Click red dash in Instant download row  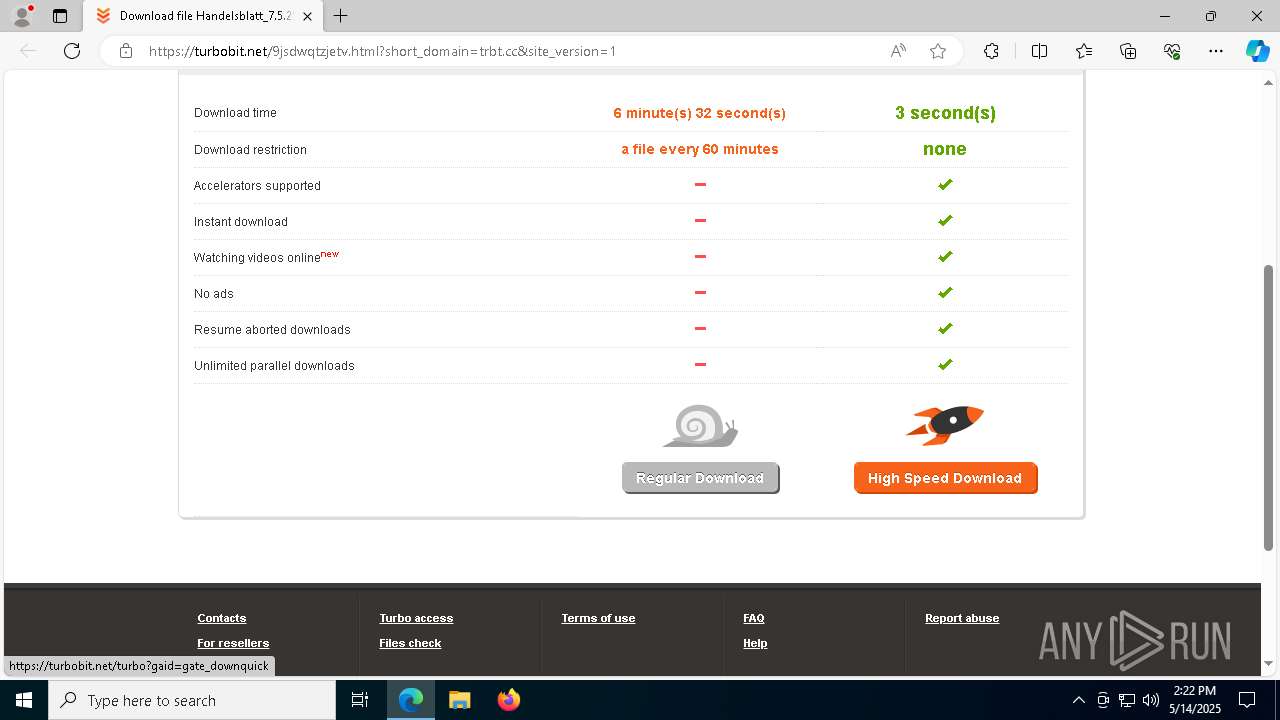coord(700,220)
